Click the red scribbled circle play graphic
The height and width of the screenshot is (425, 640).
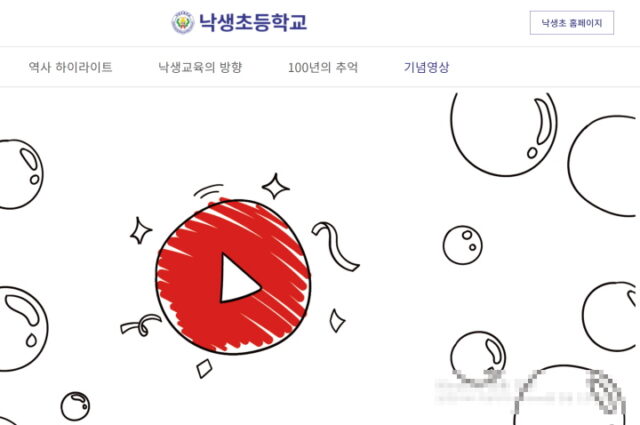coord(233,276)
